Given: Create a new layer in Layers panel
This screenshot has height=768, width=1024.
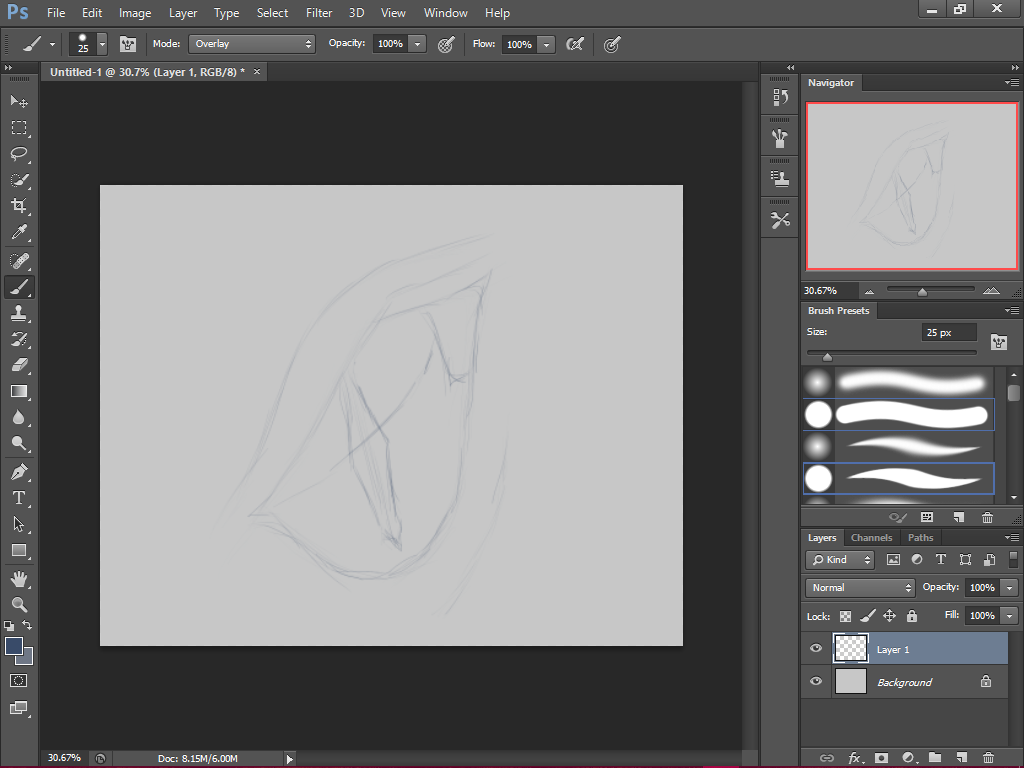Looking at the screenshot, I should (962, 757).
